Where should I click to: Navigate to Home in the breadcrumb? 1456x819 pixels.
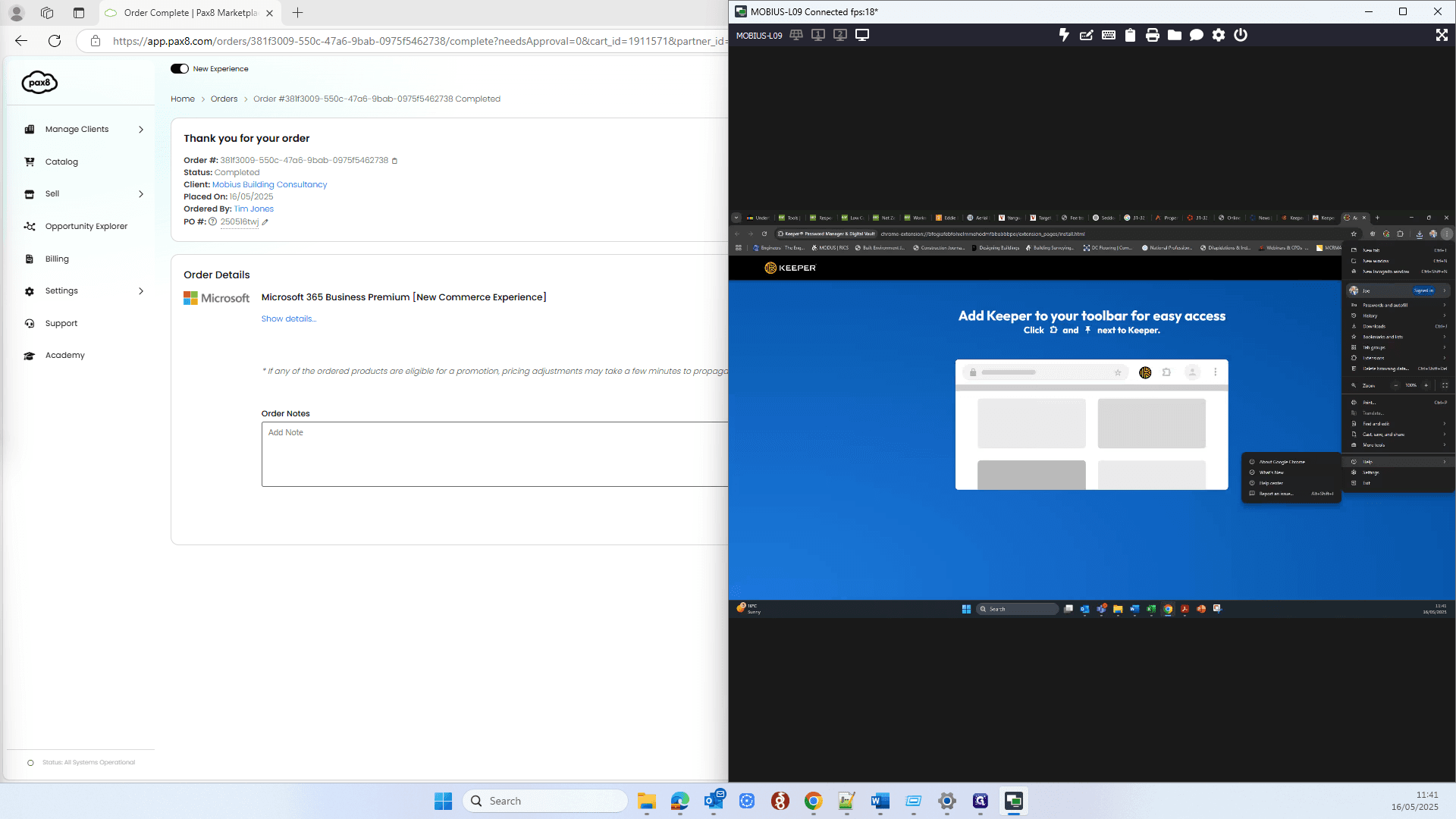click(183, 99)
